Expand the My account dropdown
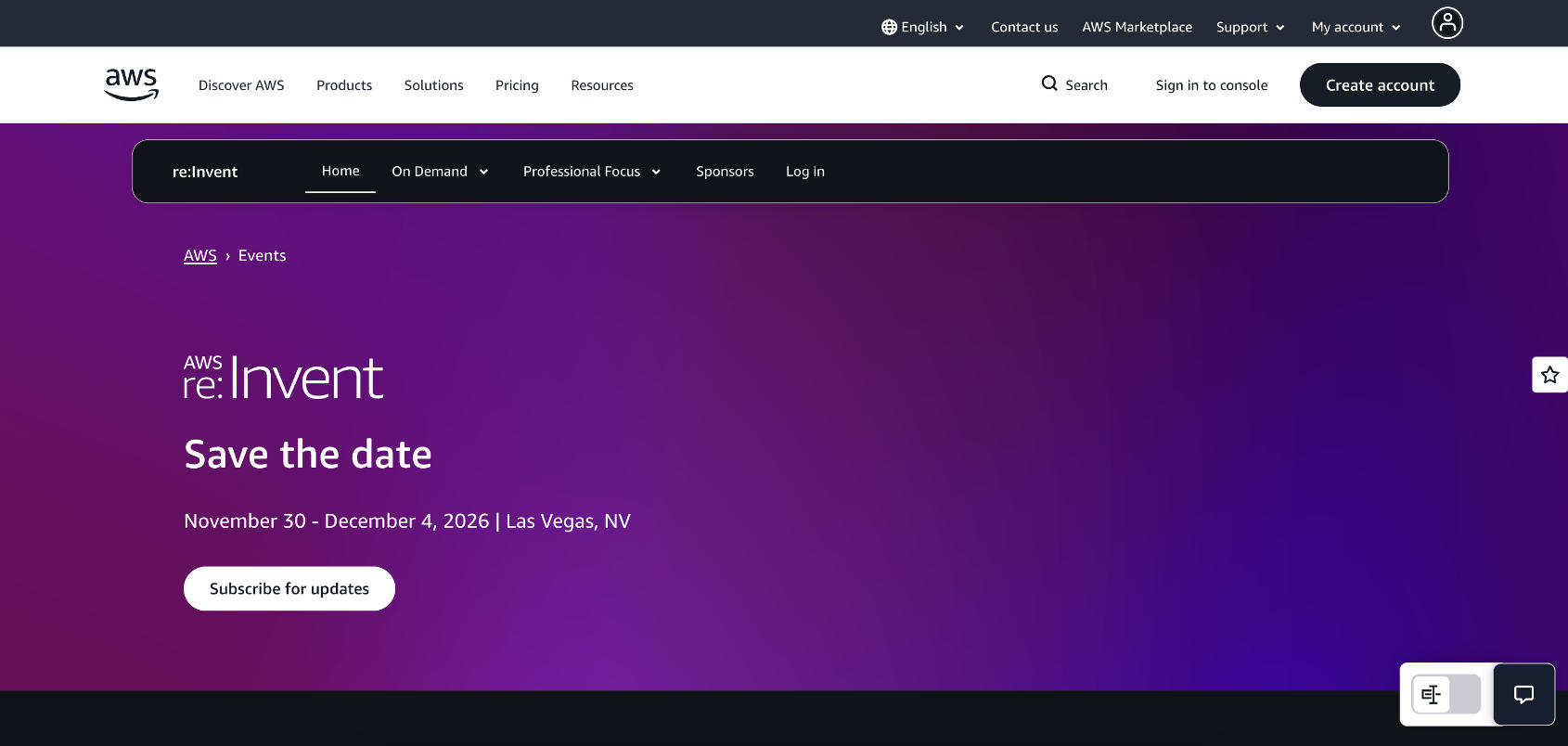 (1356, 27)
